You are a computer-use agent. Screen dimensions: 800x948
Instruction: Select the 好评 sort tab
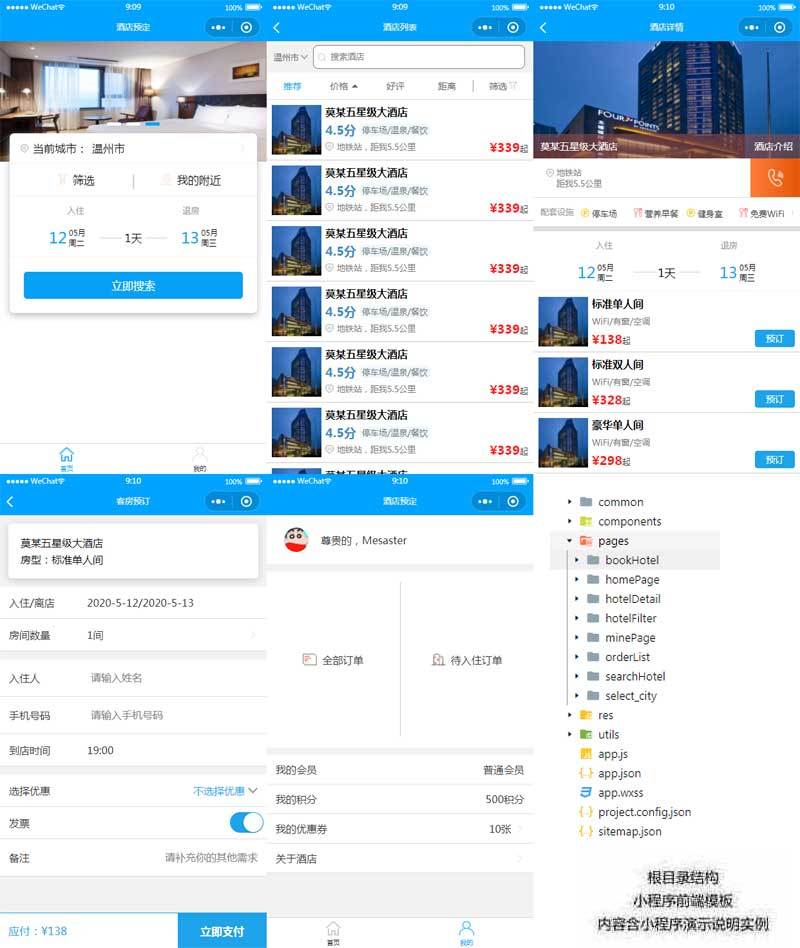395,87
